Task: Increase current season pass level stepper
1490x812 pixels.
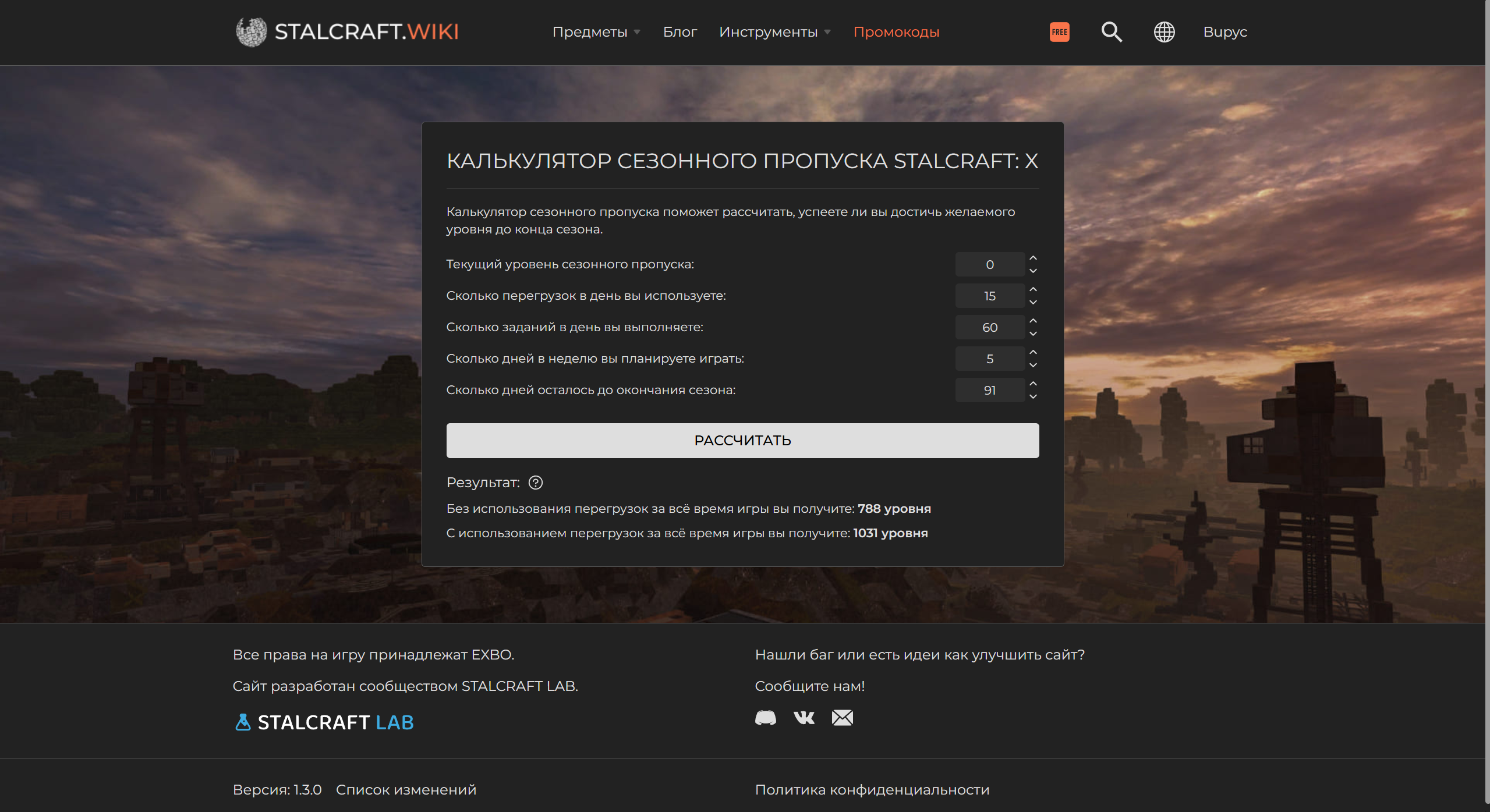Action: [x=1033, y=258]
